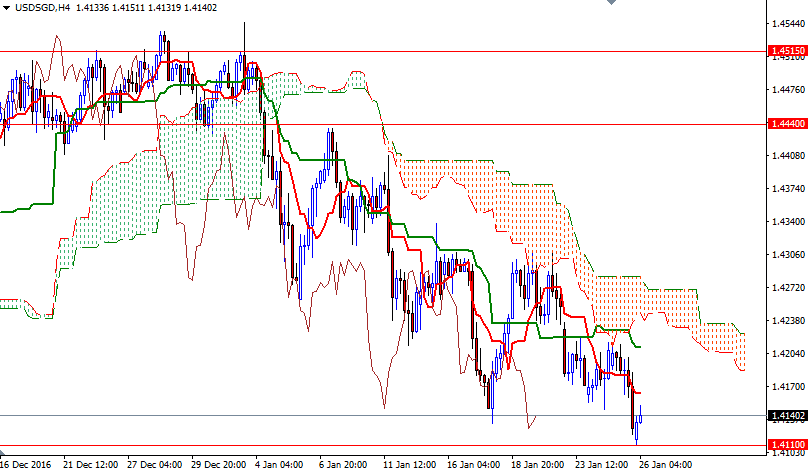Viewport: 808px width, 472px height.
Task: Click the 1.42720 price scale value
Action: (x=788, y=288)
